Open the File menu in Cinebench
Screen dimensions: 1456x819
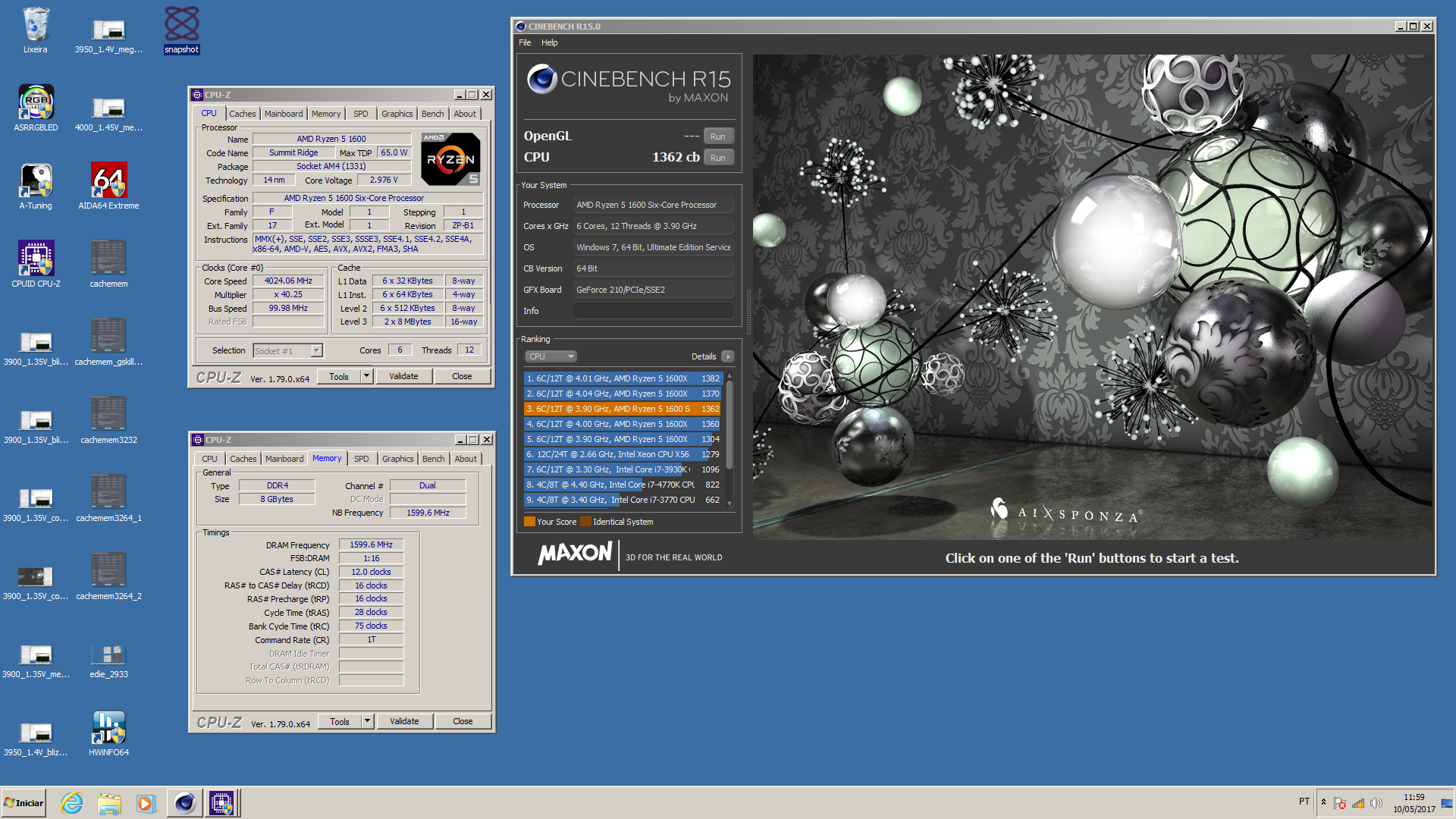click(x=525, y=42)
